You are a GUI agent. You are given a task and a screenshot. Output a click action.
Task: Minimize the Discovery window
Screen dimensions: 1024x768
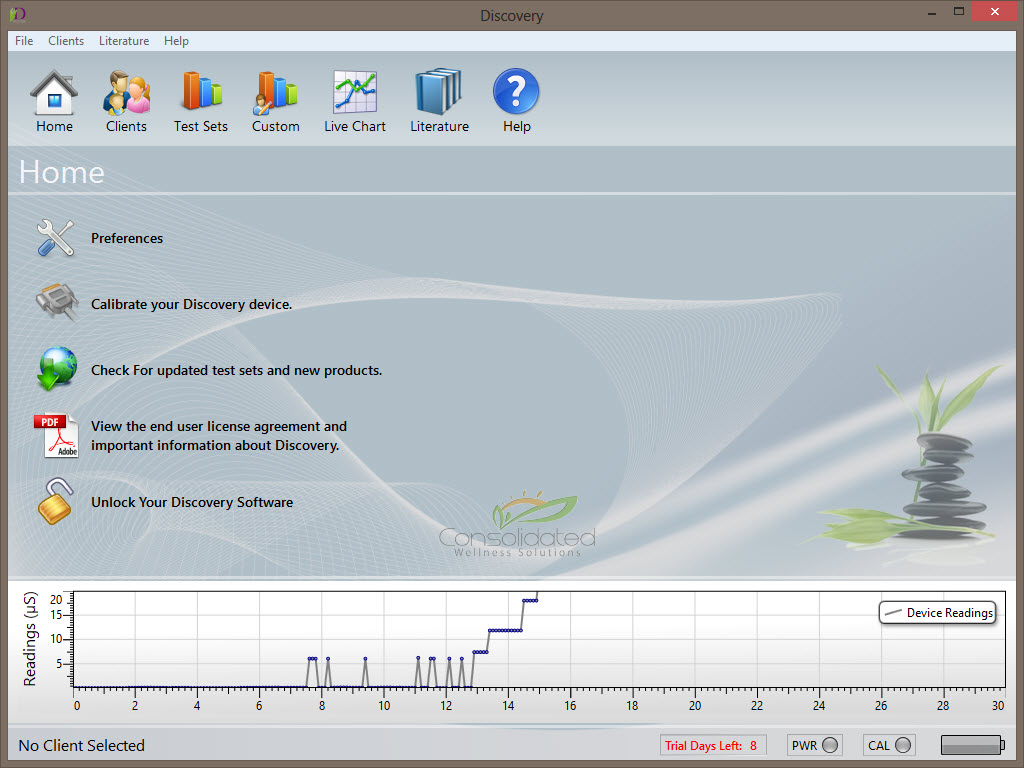click(931, 12)
